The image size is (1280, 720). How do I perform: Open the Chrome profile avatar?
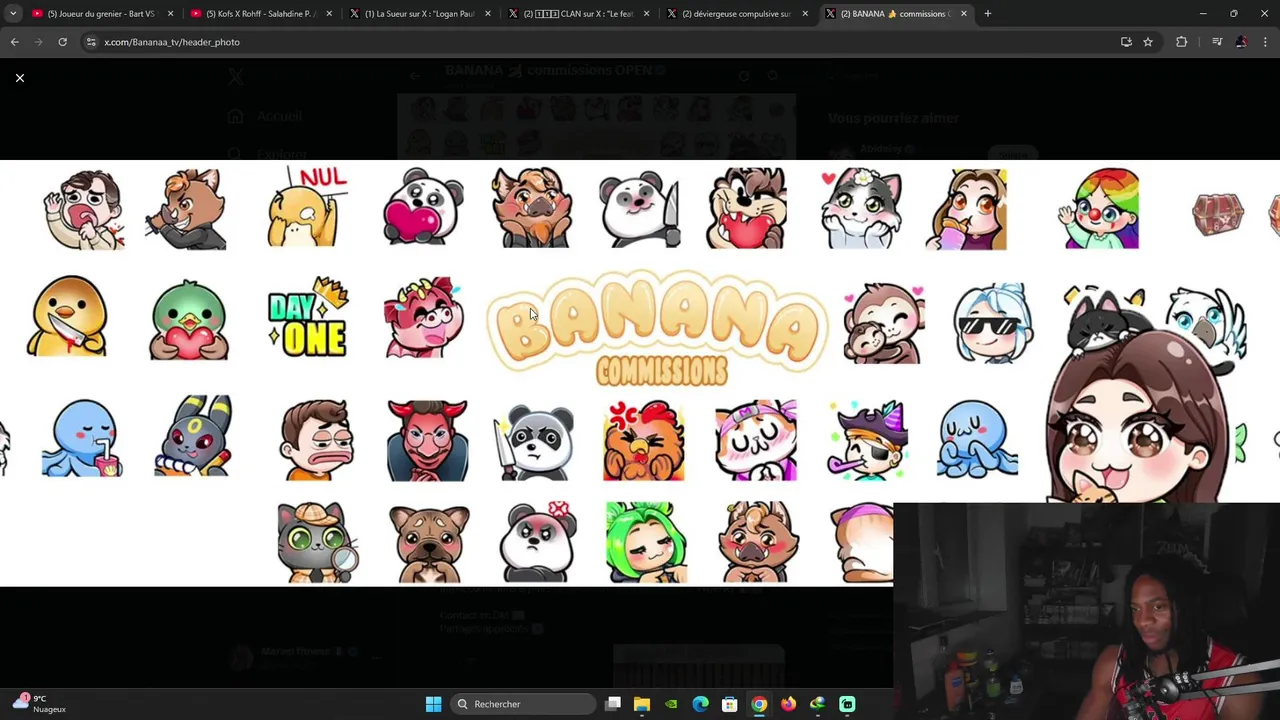point(1241,42)
